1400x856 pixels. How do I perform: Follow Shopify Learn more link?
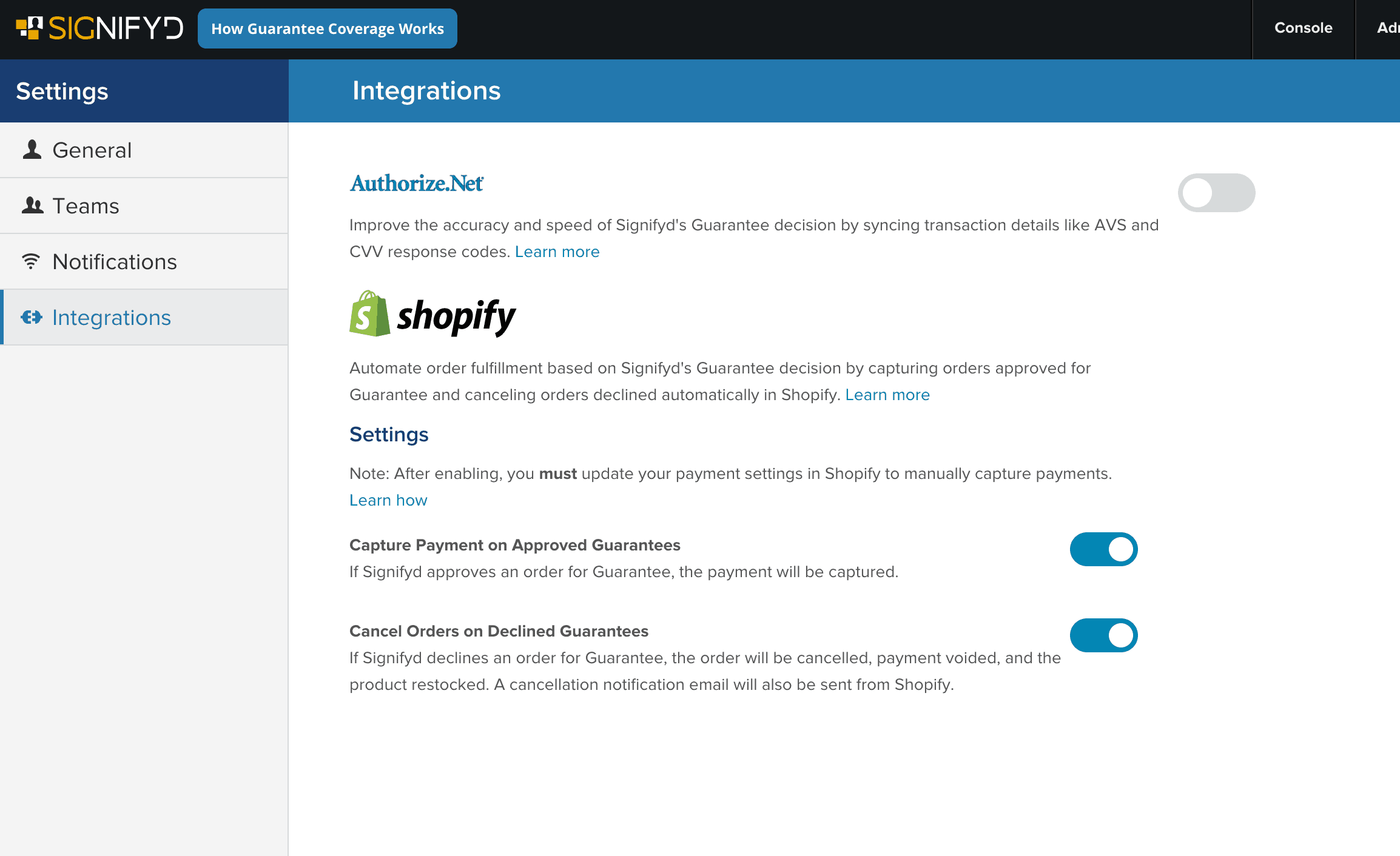point(887,395)
